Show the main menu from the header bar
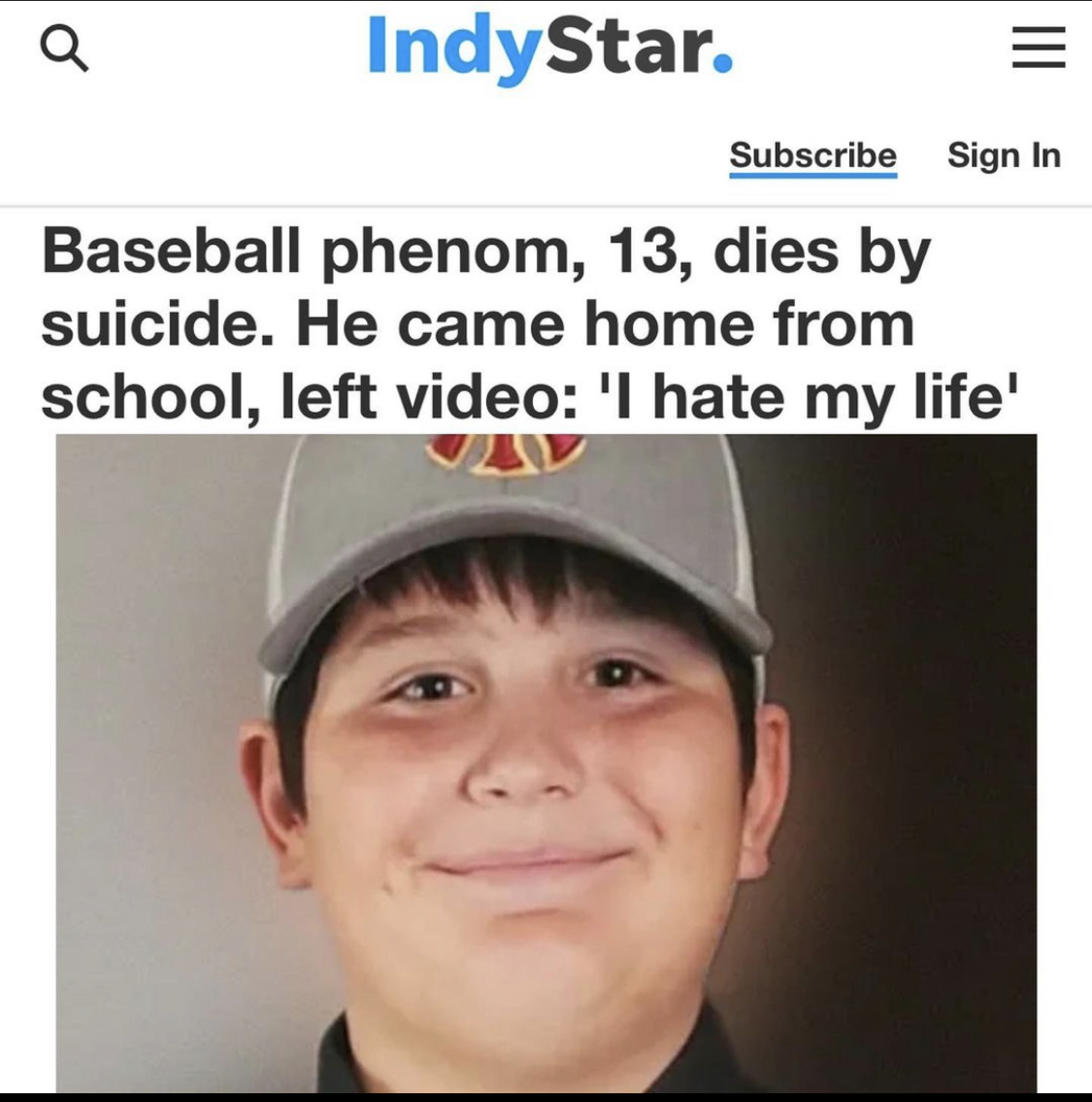 [x=1039, y=47]
